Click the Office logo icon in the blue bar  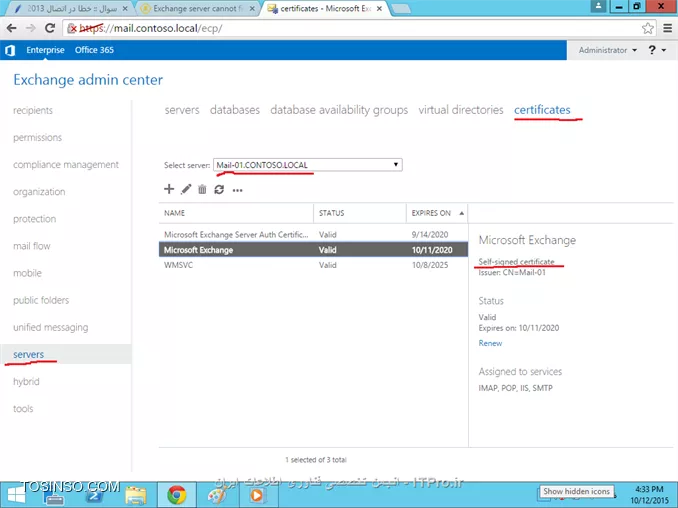[10, 51]
